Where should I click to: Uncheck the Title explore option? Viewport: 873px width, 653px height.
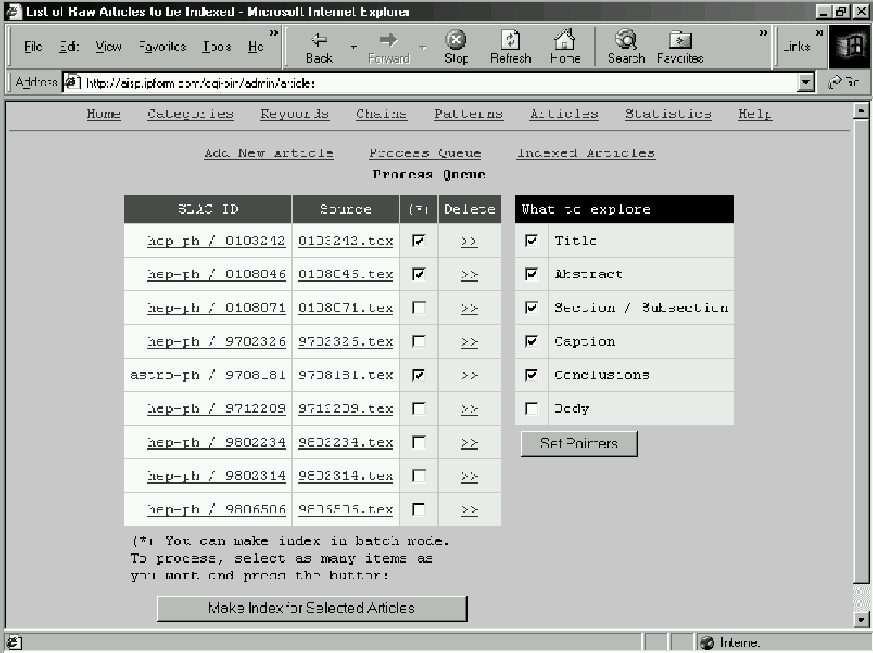point(532,240)
